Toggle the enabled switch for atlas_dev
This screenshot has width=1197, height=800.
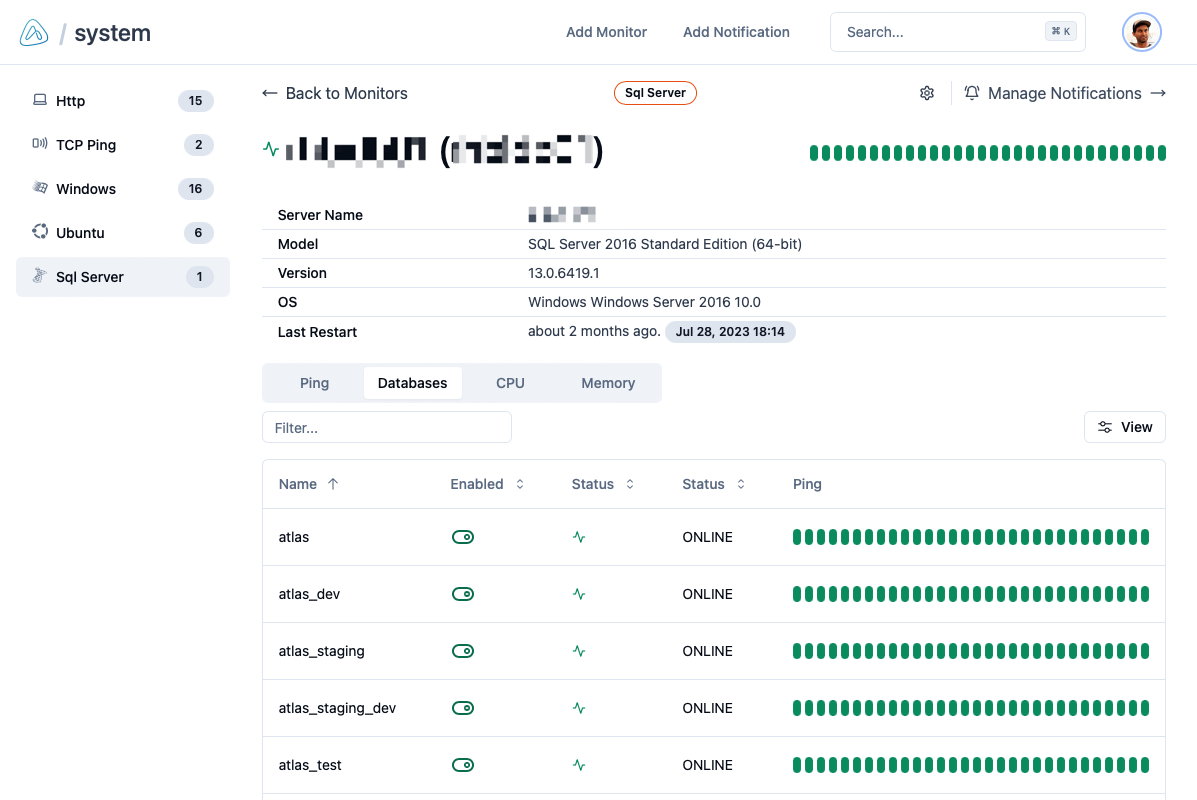pos(463,593)
